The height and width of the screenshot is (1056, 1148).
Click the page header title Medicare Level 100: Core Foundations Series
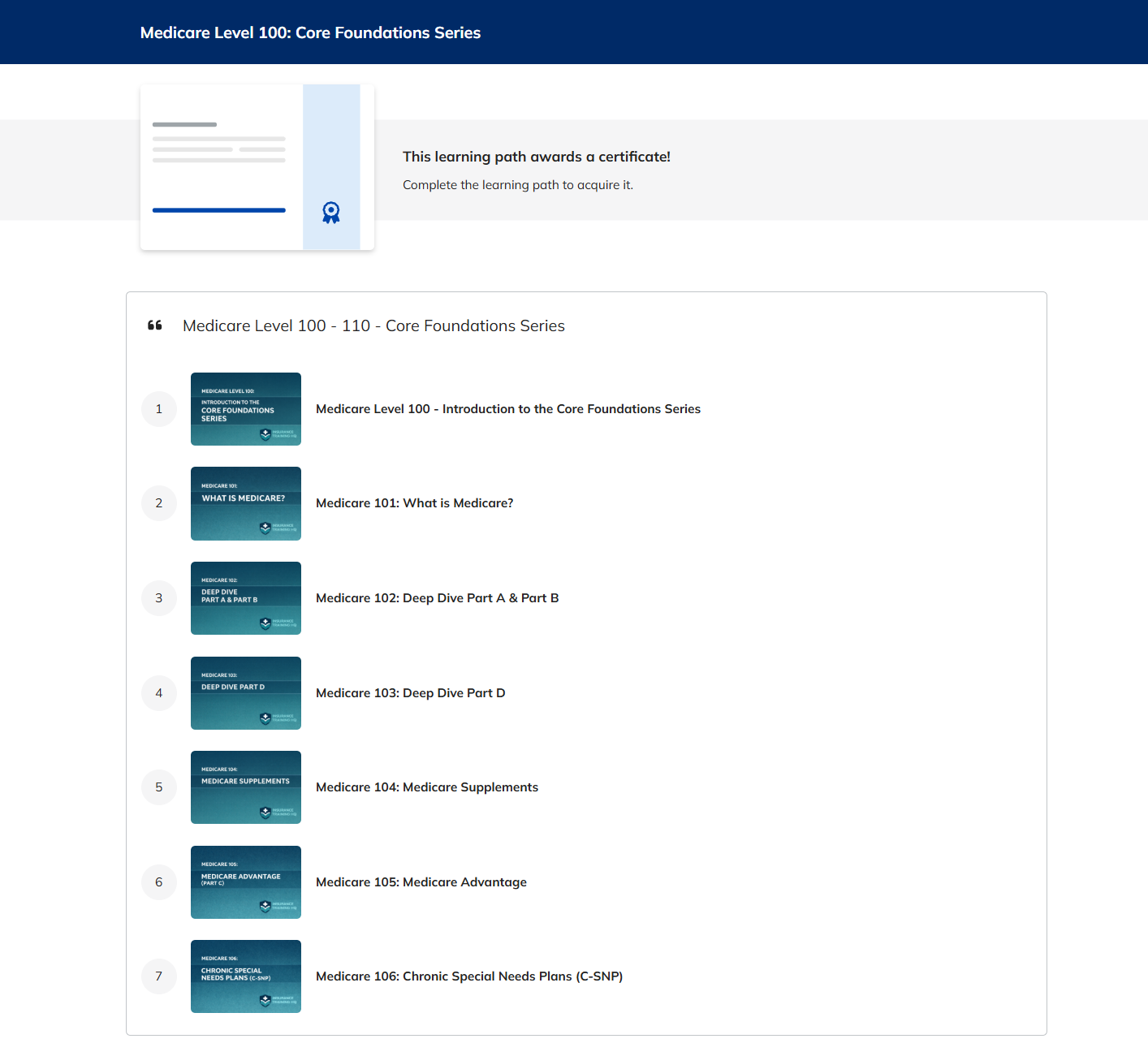[310, 32]
